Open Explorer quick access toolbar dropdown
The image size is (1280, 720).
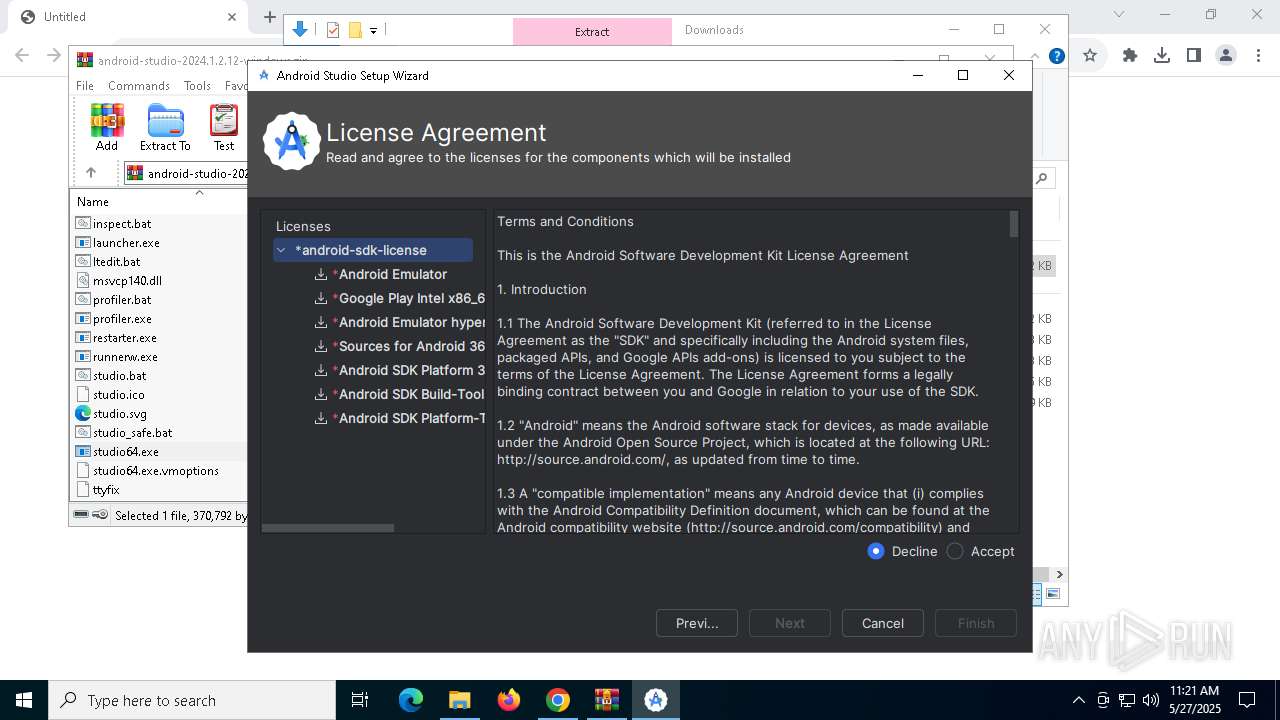click(373, 31)
